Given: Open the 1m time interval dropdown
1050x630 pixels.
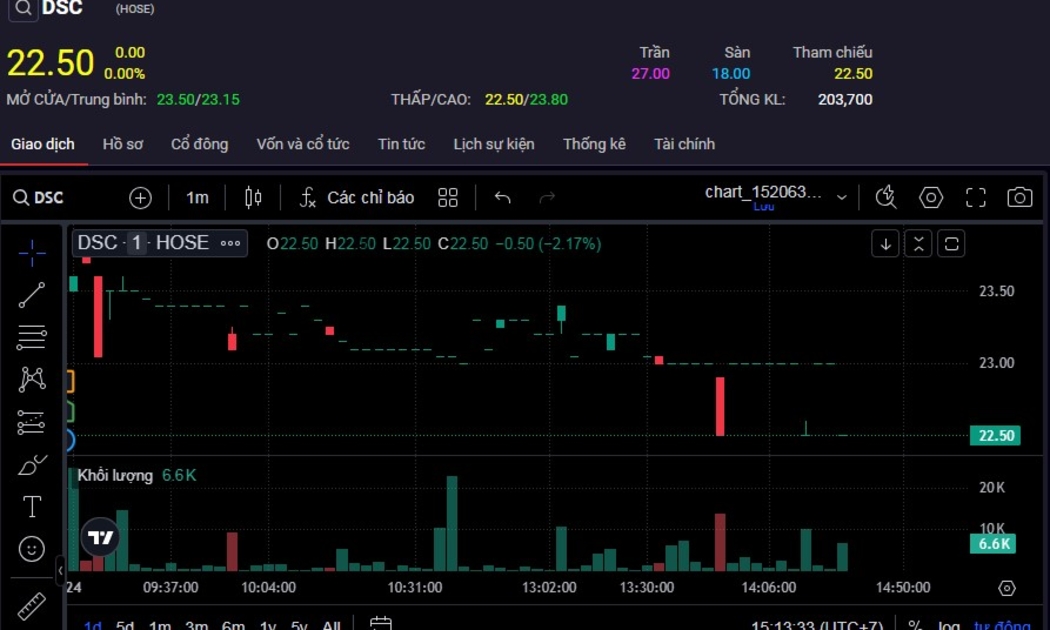Looking at the screenshot, I should (x=197, y=198).
